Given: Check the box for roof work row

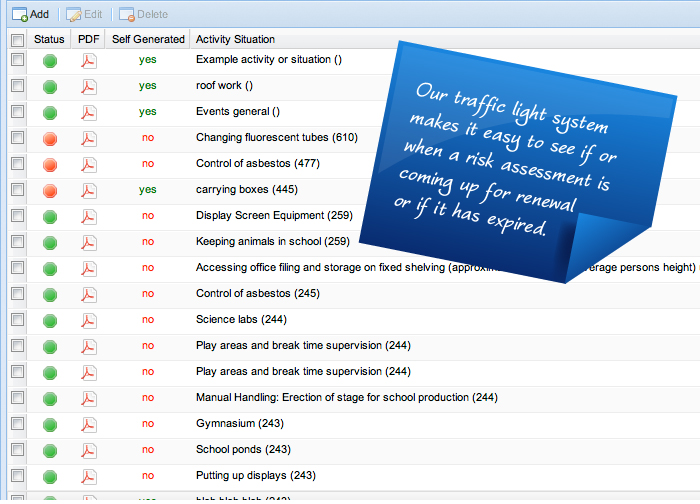Looking at the screenshot, I should pos(17,85).
